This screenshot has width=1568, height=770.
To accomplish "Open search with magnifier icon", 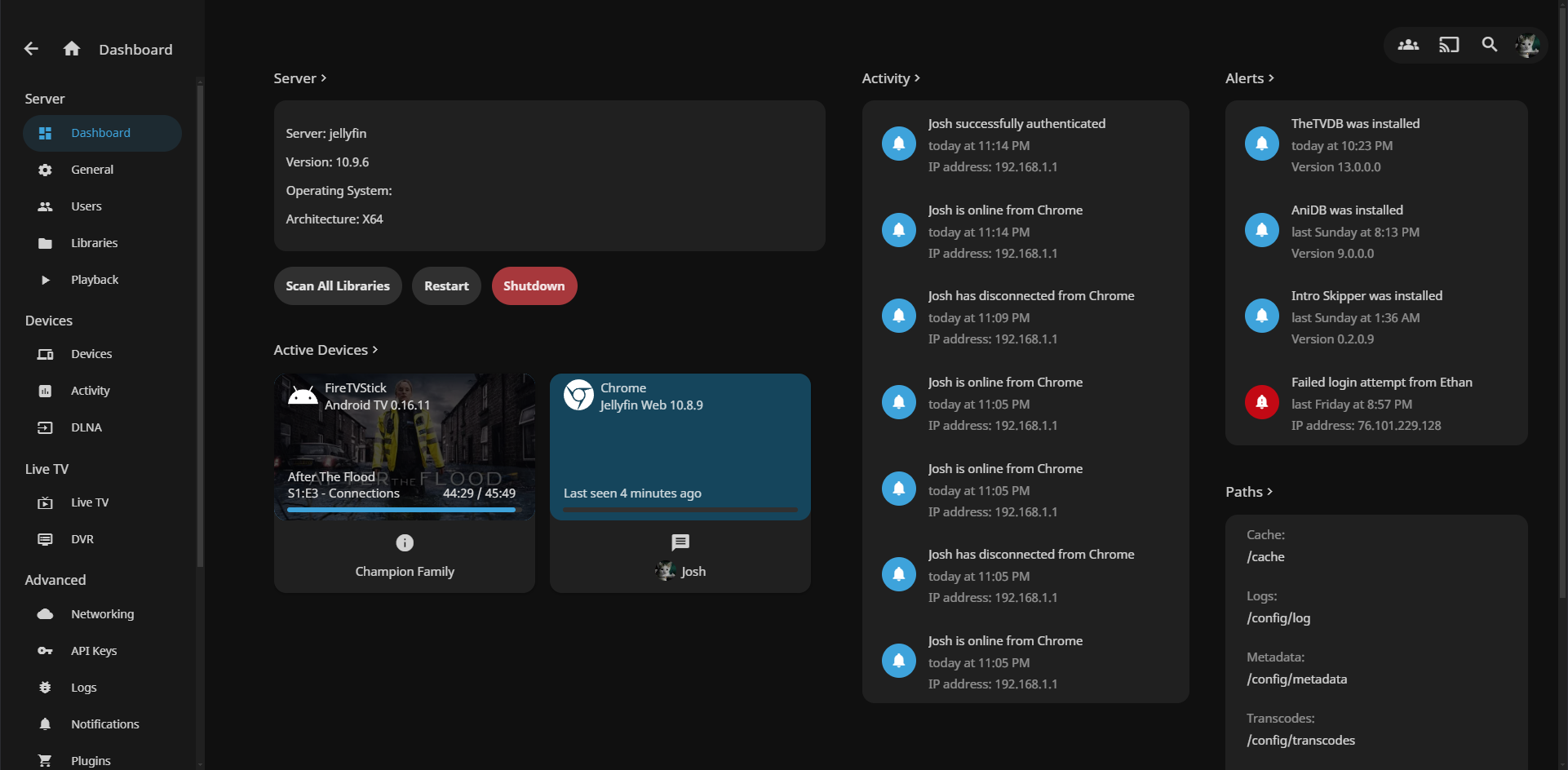I will [1489, 45].
